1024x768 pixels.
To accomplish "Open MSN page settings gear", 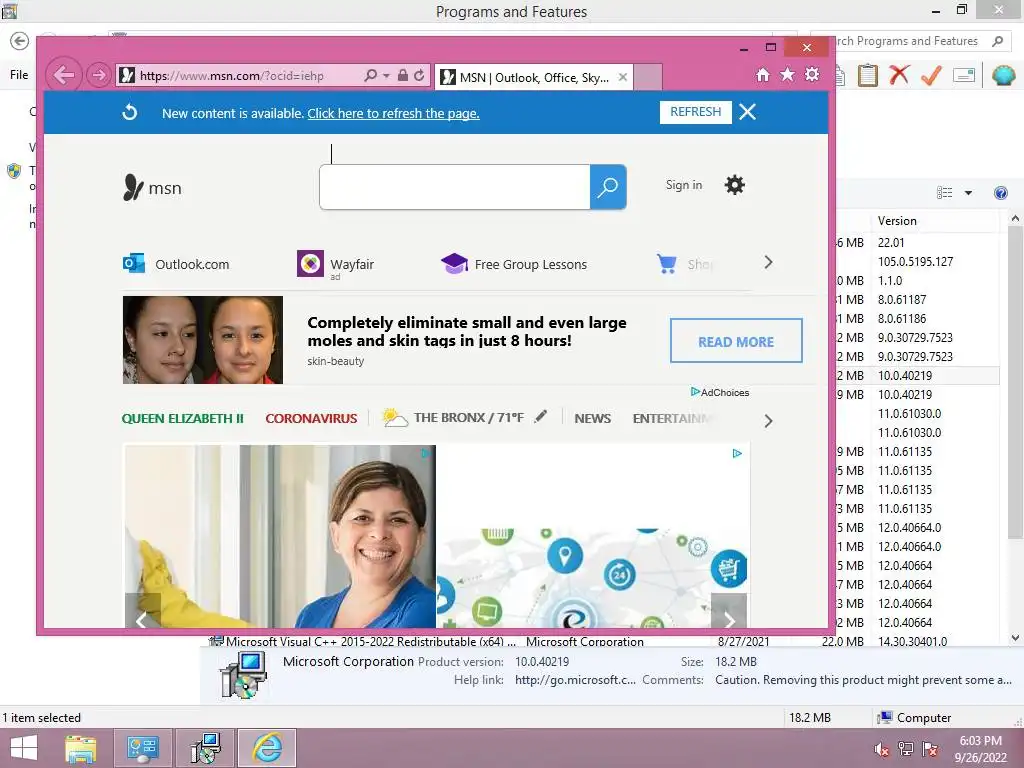I will tap(735, 185).
